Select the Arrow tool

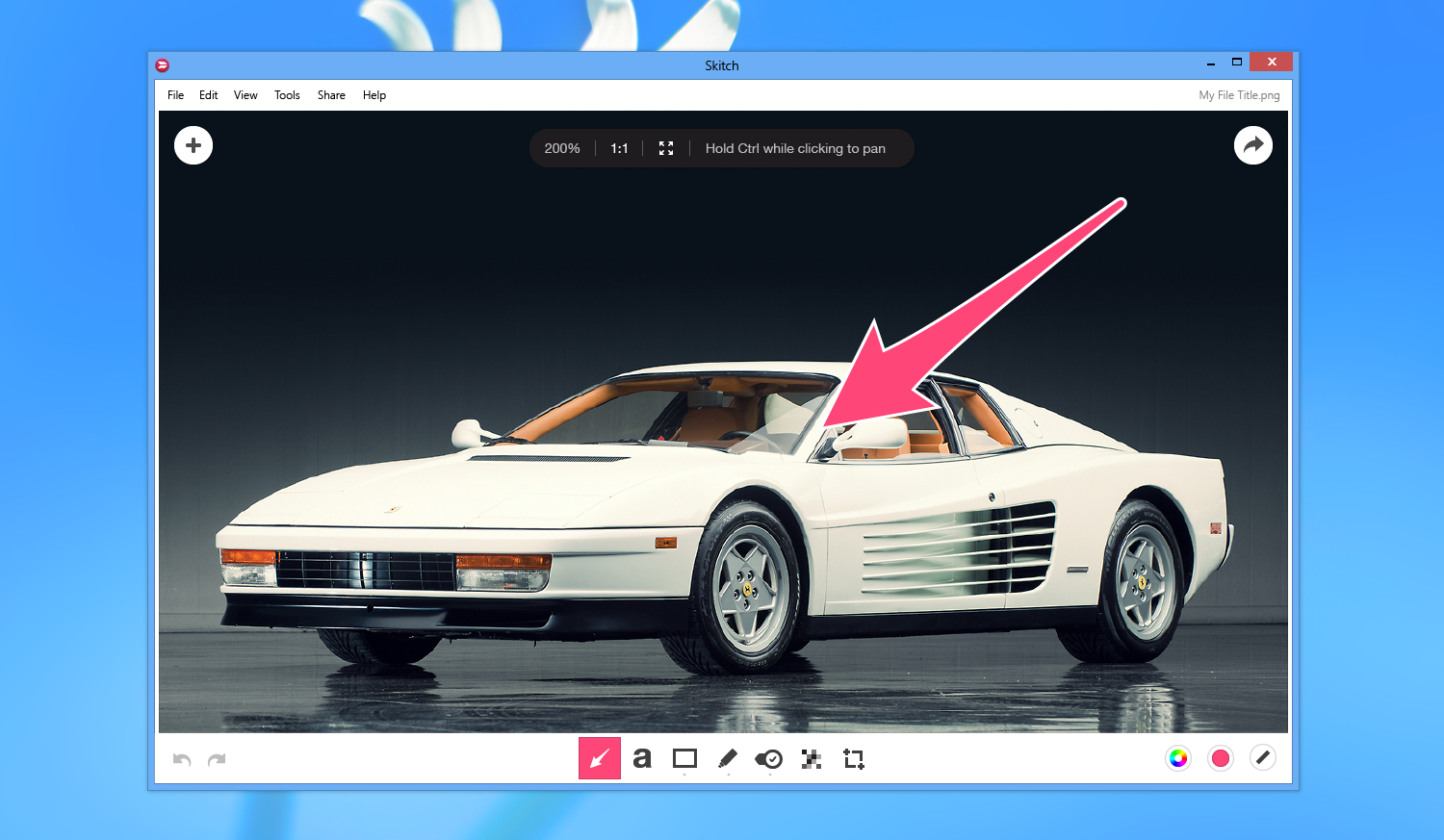coord(600,758)
